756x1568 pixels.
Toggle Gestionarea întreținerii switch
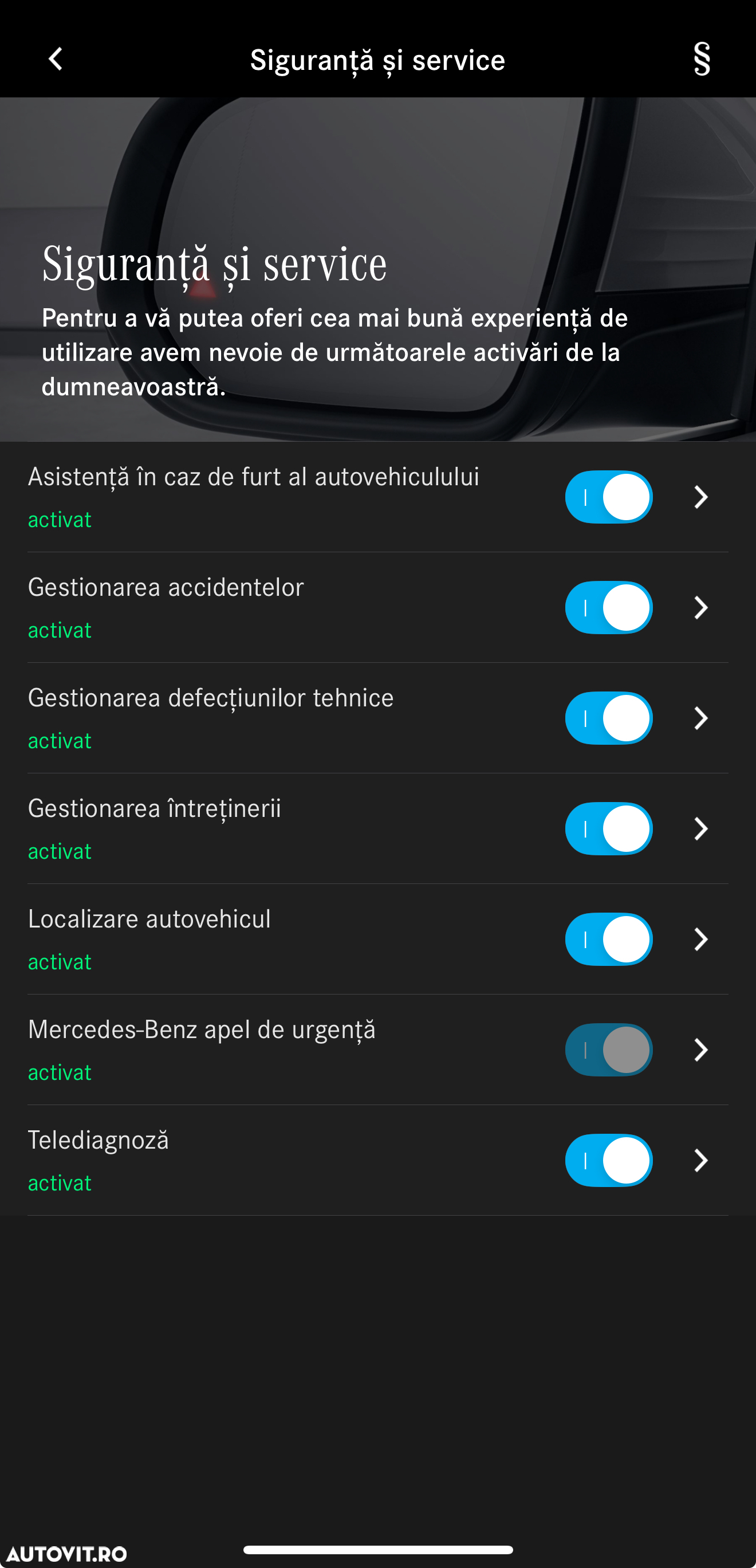coord(609,828)
